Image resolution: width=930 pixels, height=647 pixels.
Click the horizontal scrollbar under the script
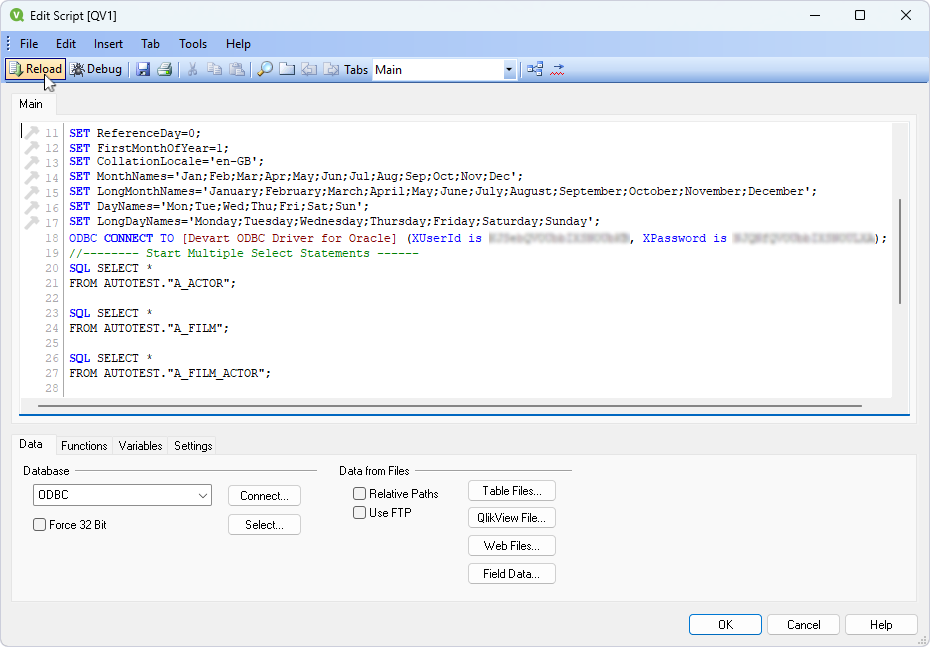coord(450,406)
